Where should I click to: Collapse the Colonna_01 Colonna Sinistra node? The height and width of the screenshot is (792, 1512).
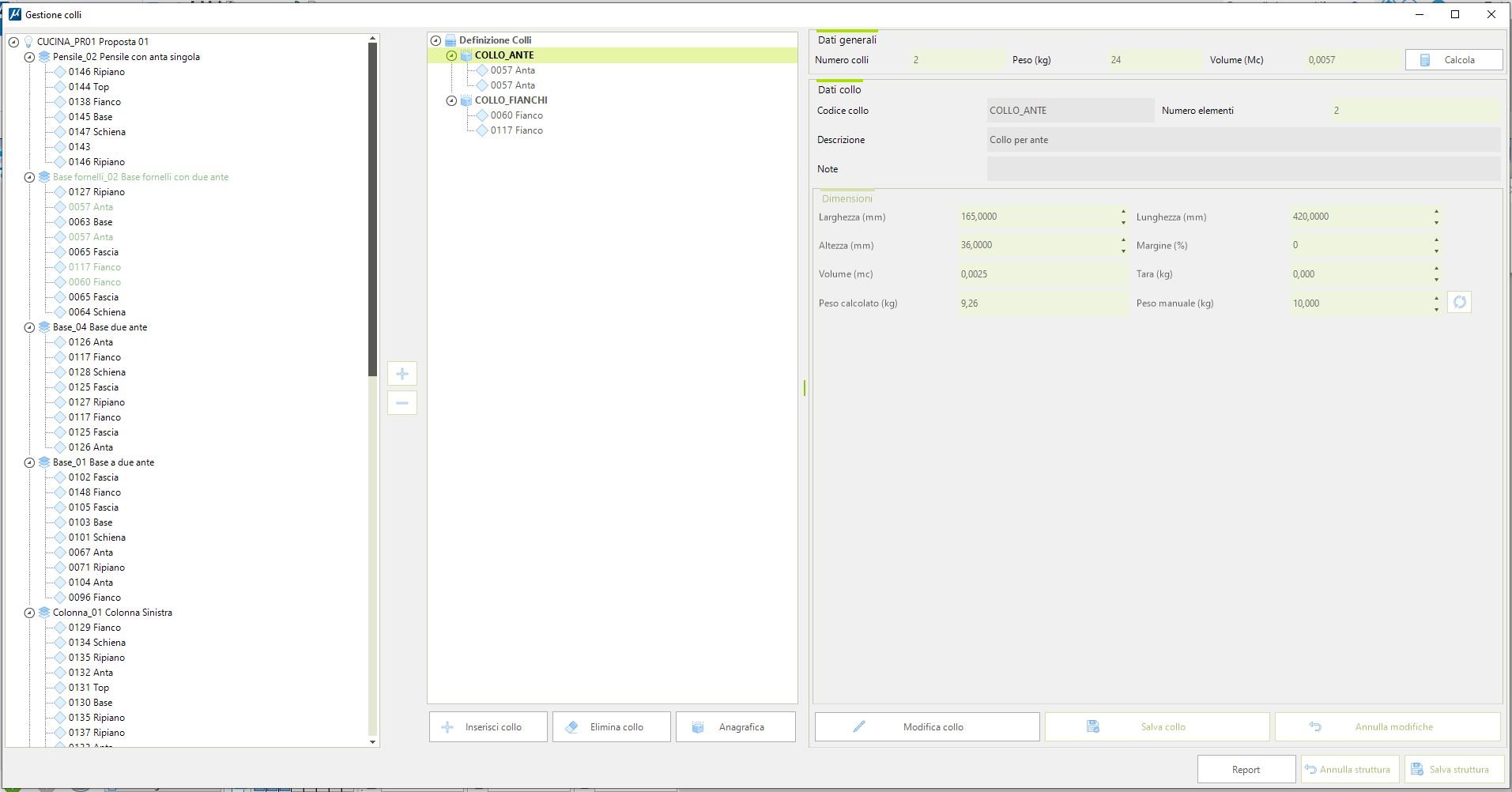pos(29,613)
